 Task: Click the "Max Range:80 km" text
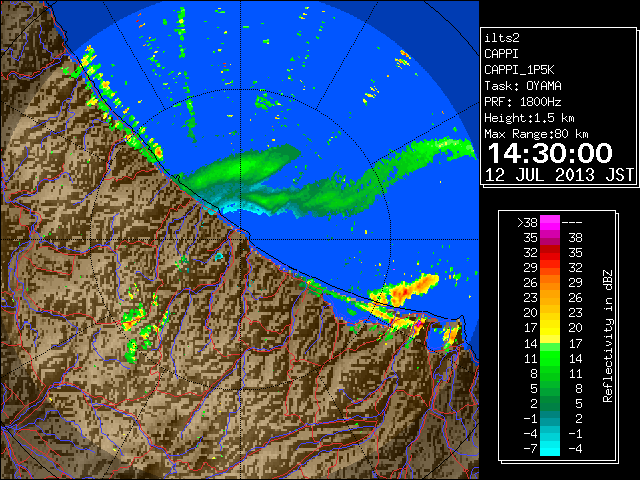[x=536, y=134]
